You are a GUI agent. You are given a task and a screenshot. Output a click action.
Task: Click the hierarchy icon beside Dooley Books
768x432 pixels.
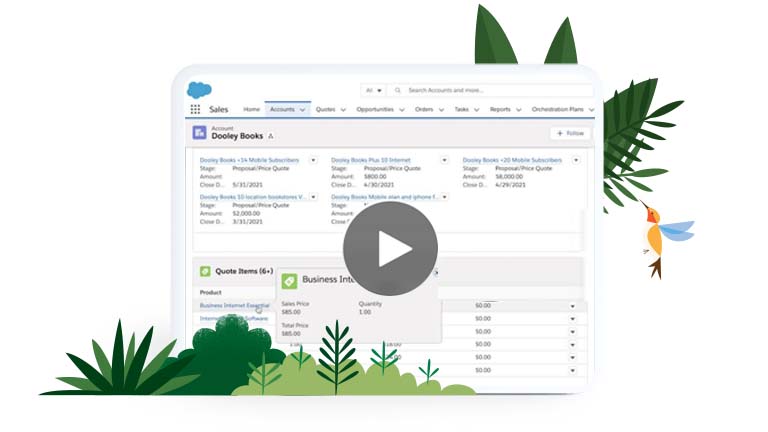coord(271,136)
